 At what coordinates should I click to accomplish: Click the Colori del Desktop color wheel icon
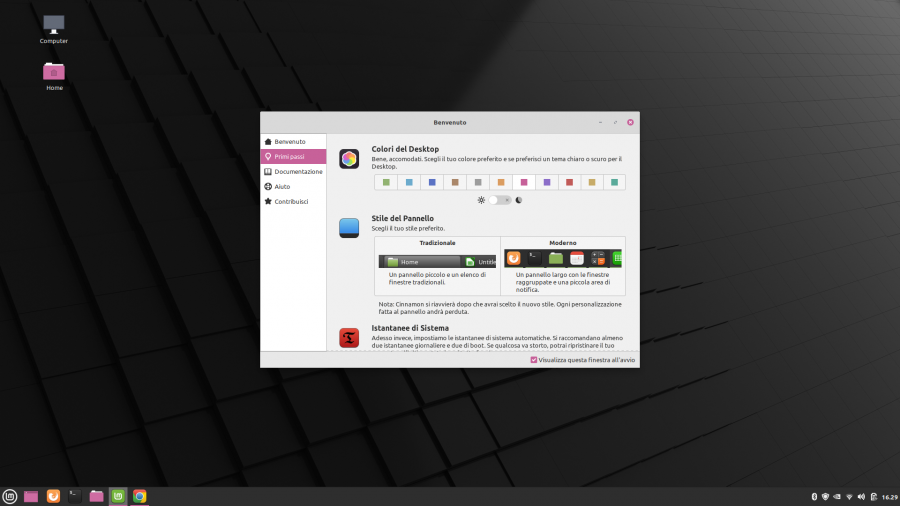349,159
